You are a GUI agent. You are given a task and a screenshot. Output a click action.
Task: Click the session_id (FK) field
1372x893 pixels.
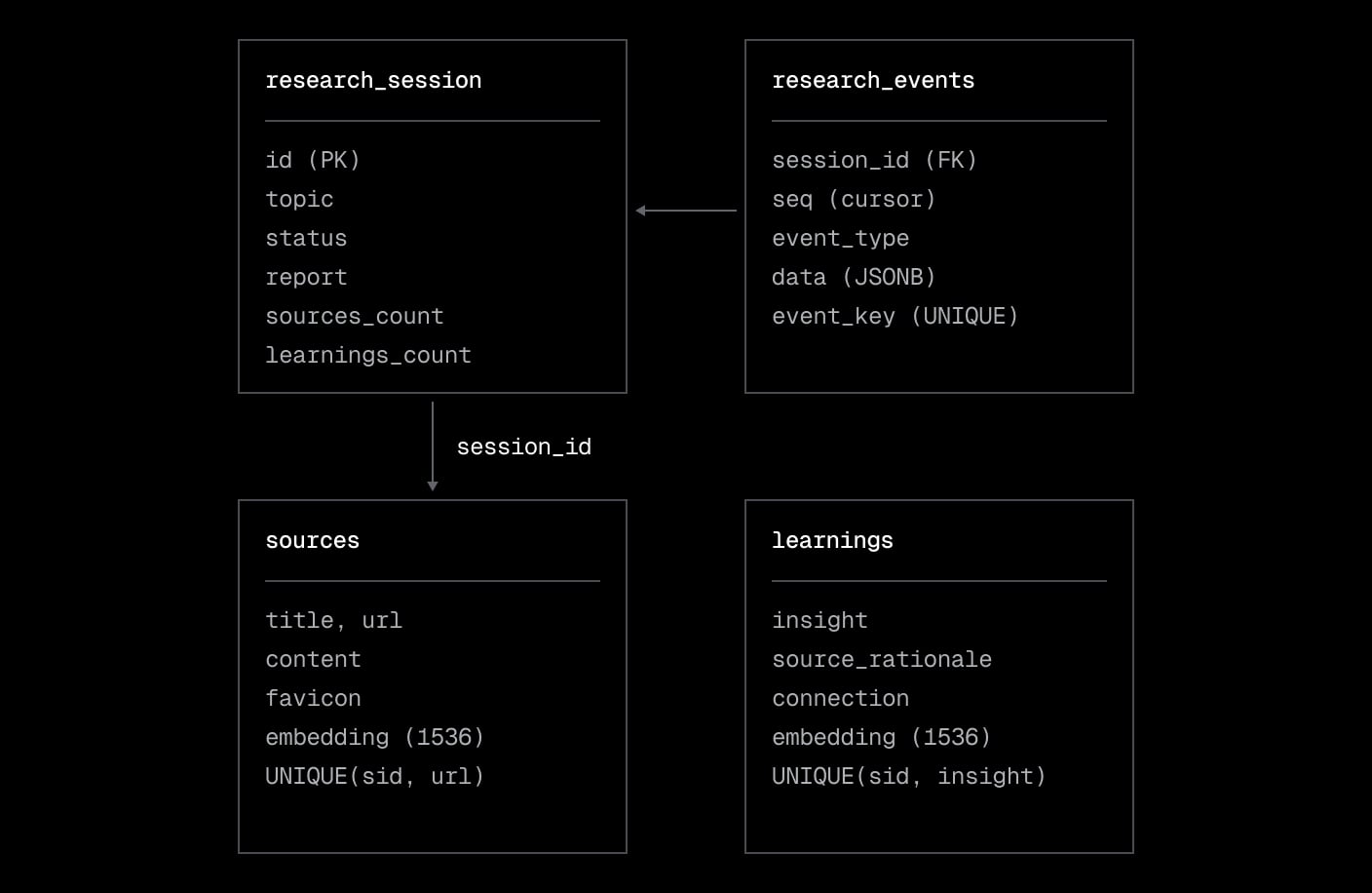pyautogui.click(x=874, y=161)
